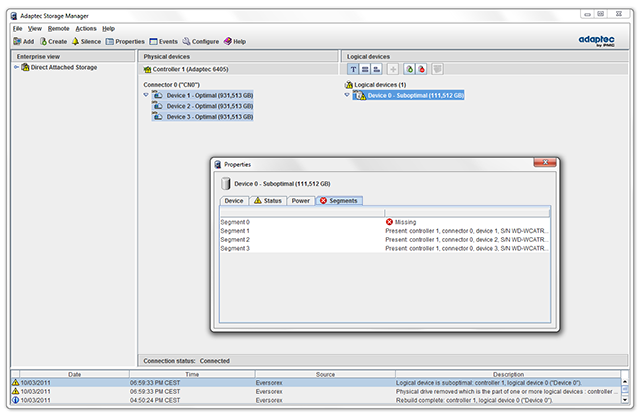Image resolution: width=640 pixels, height=414 pixels.
Task: Click the Add toolbar button
Action: pos(24,42)
